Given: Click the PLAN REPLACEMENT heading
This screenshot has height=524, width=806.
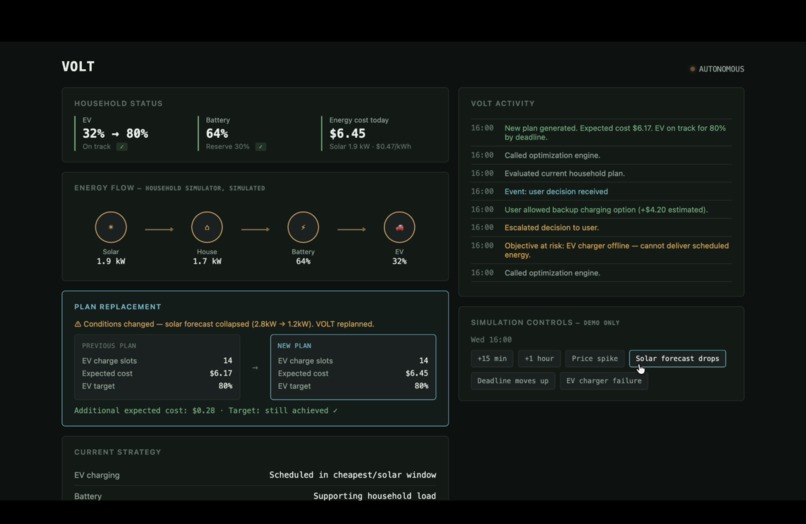Looking at the screenshot, I should click(x=118, y=306).
